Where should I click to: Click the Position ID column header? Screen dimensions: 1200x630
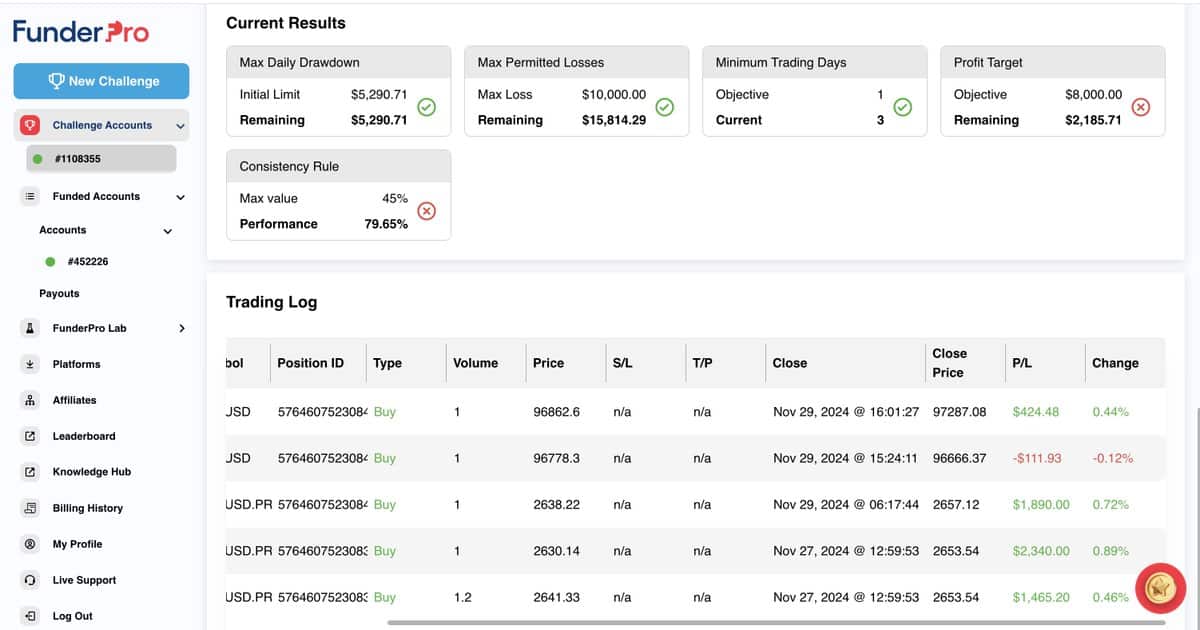310,363
